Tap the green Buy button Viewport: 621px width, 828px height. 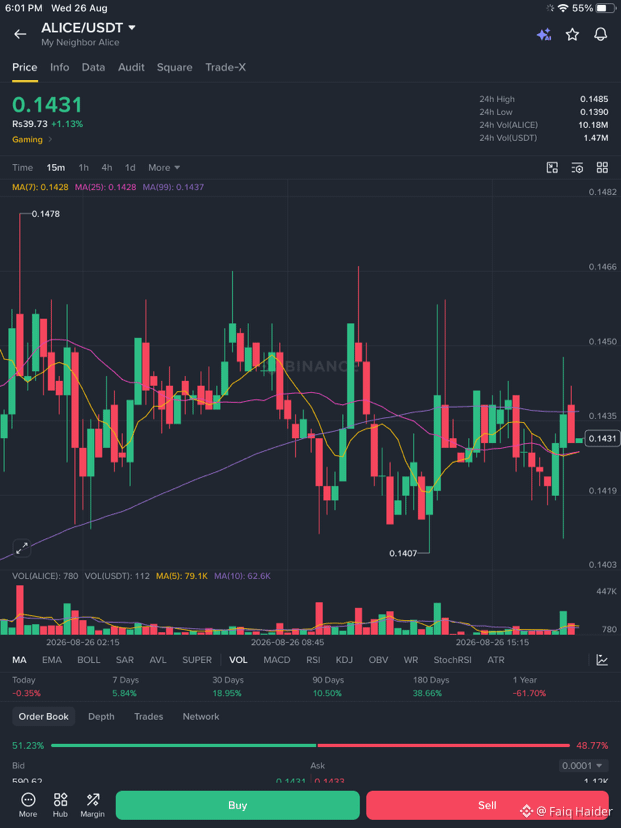point(238,805)
